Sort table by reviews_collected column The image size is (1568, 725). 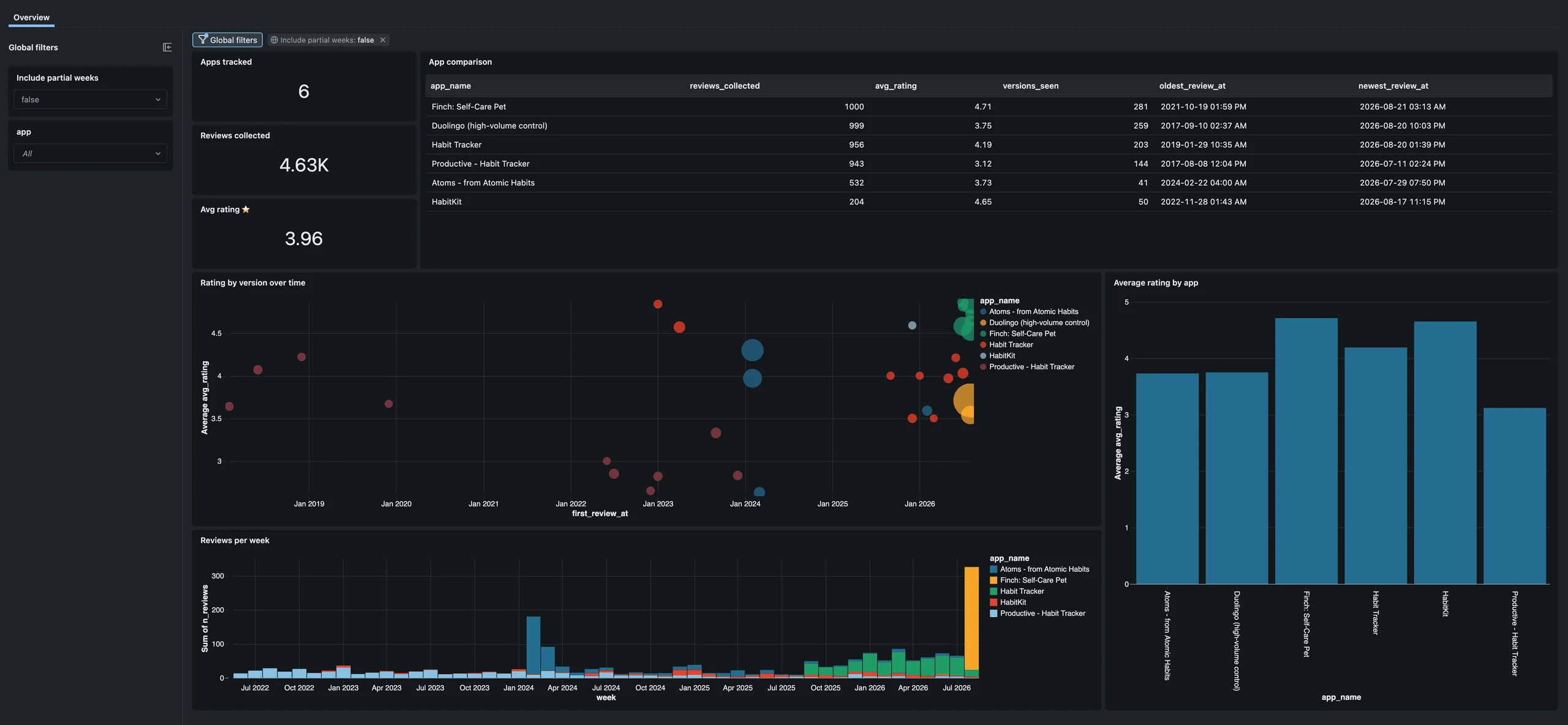coord(725,86)
